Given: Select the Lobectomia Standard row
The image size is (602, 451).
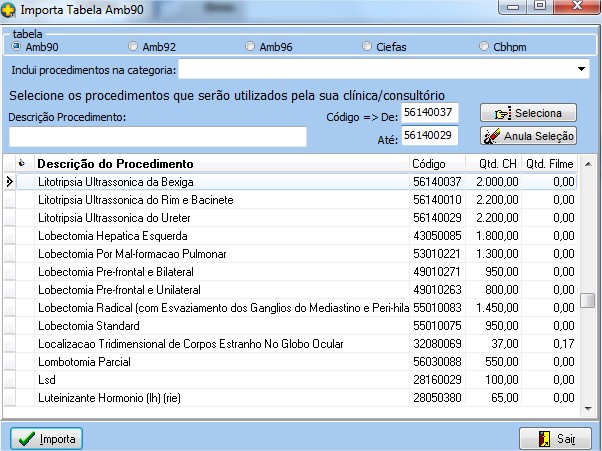Looking at the screenshot, I should point(220,326).
